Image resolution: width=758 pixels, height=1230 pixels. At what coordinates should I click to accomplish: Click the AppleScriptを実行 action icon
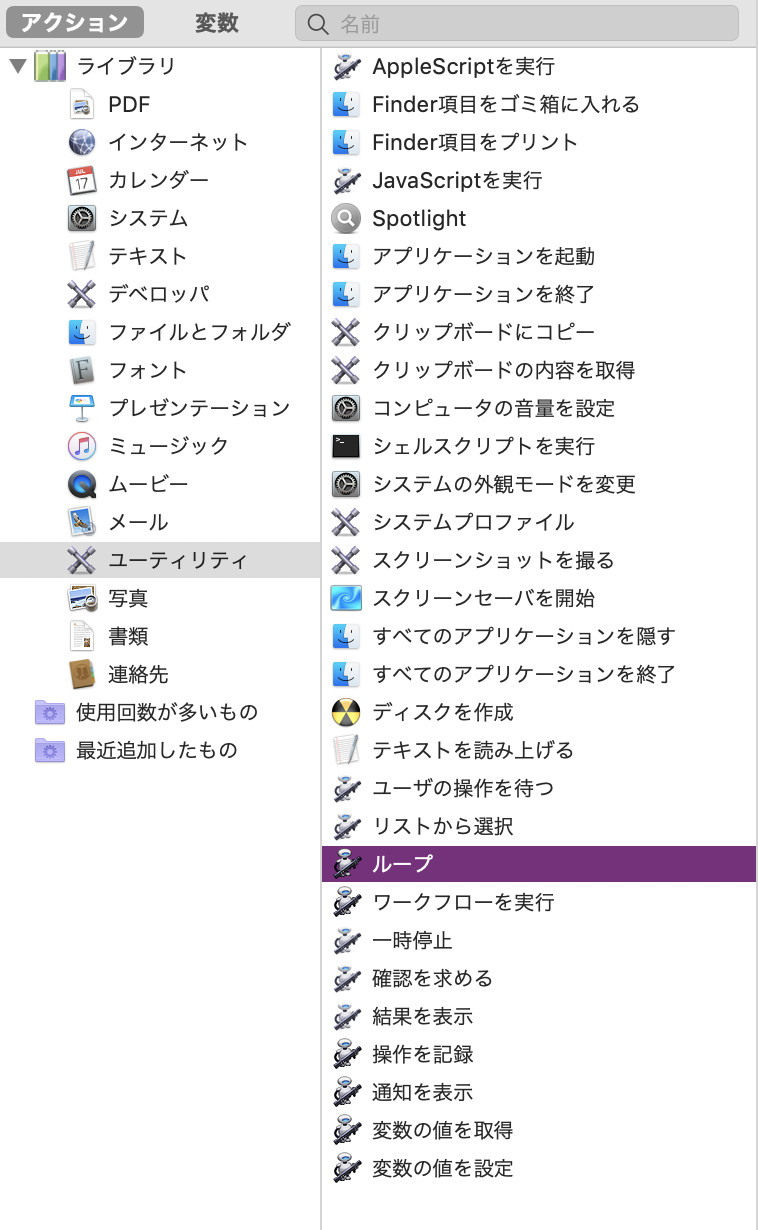point(346,67)
